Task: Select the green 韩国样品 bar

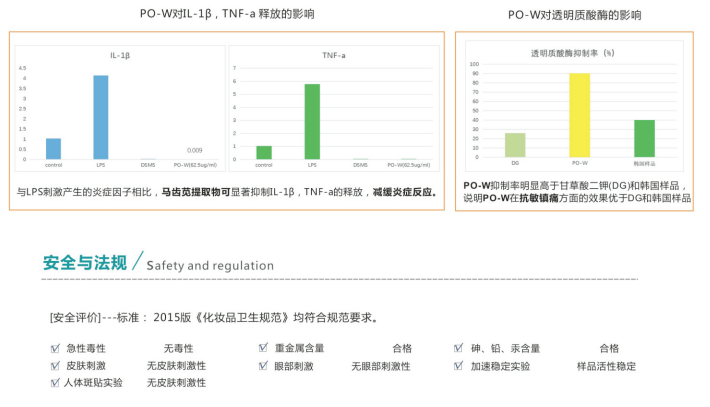Action: 644,138
